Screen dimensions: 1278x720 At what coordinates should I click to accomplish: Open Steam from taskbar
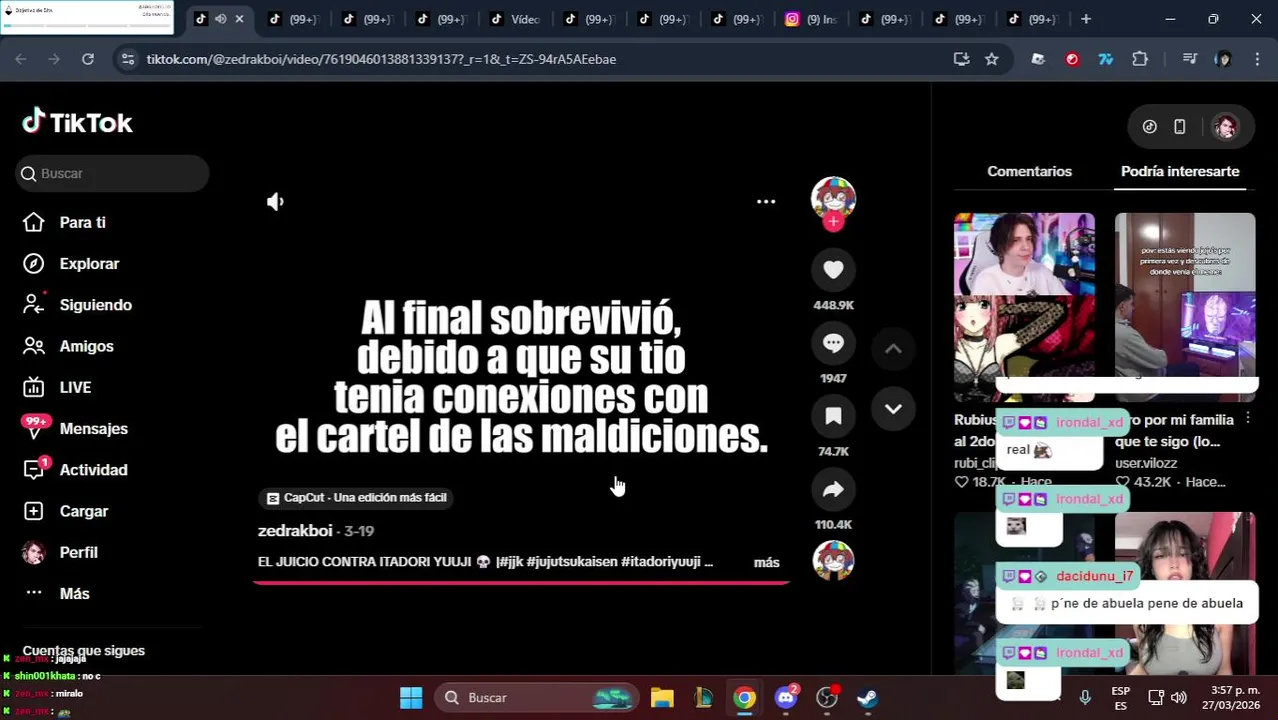tap(868, 697)
